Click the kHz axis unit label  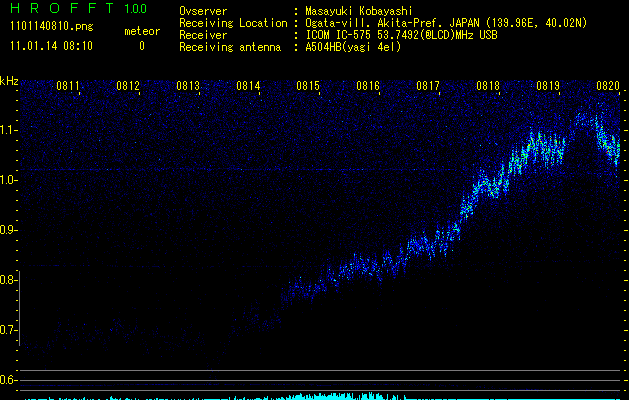click(x=9, y=82)
